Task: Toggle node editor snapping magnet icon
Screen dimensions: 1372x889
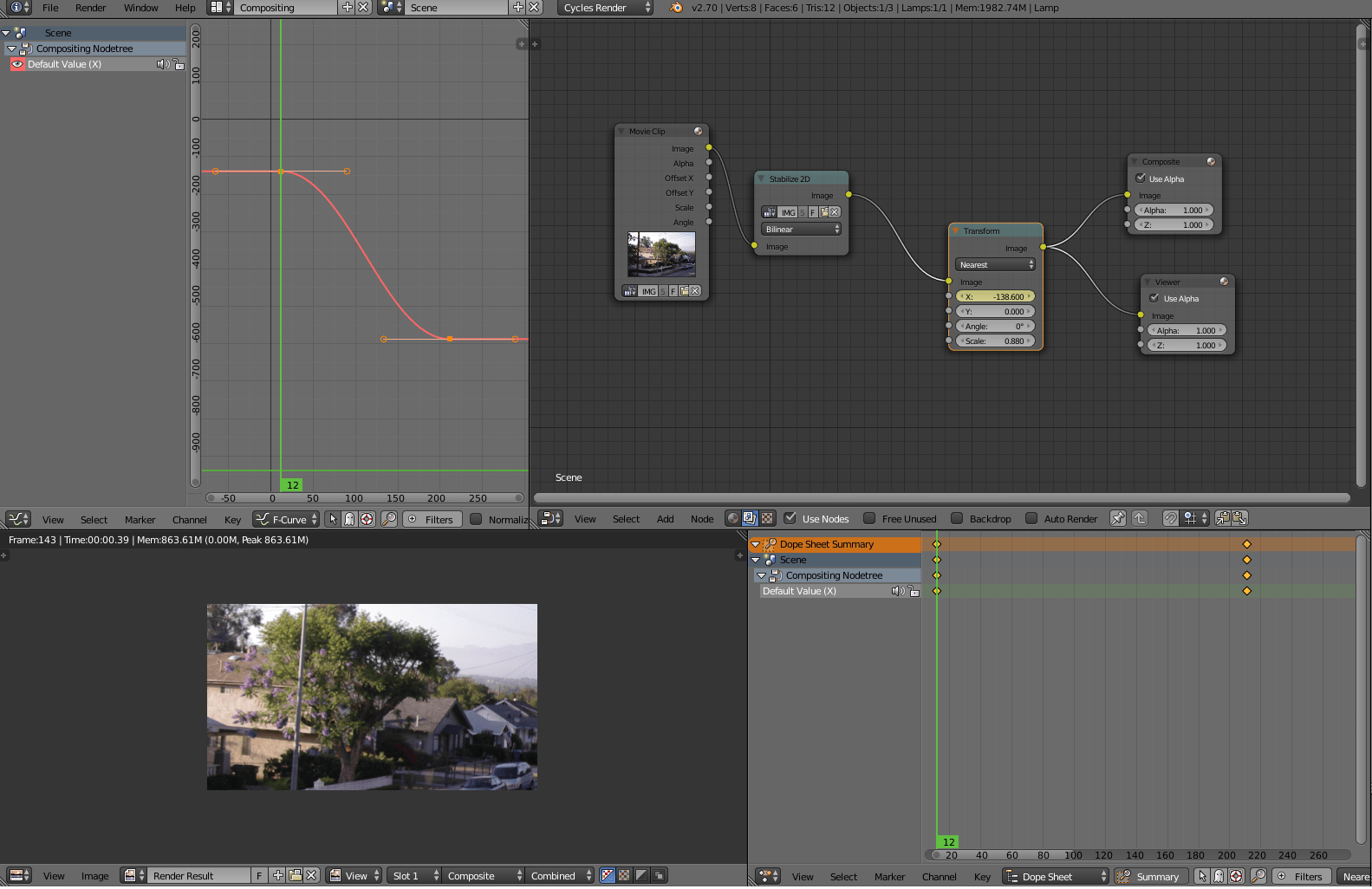Action: pyautogui.click(x=1170, y=519)
